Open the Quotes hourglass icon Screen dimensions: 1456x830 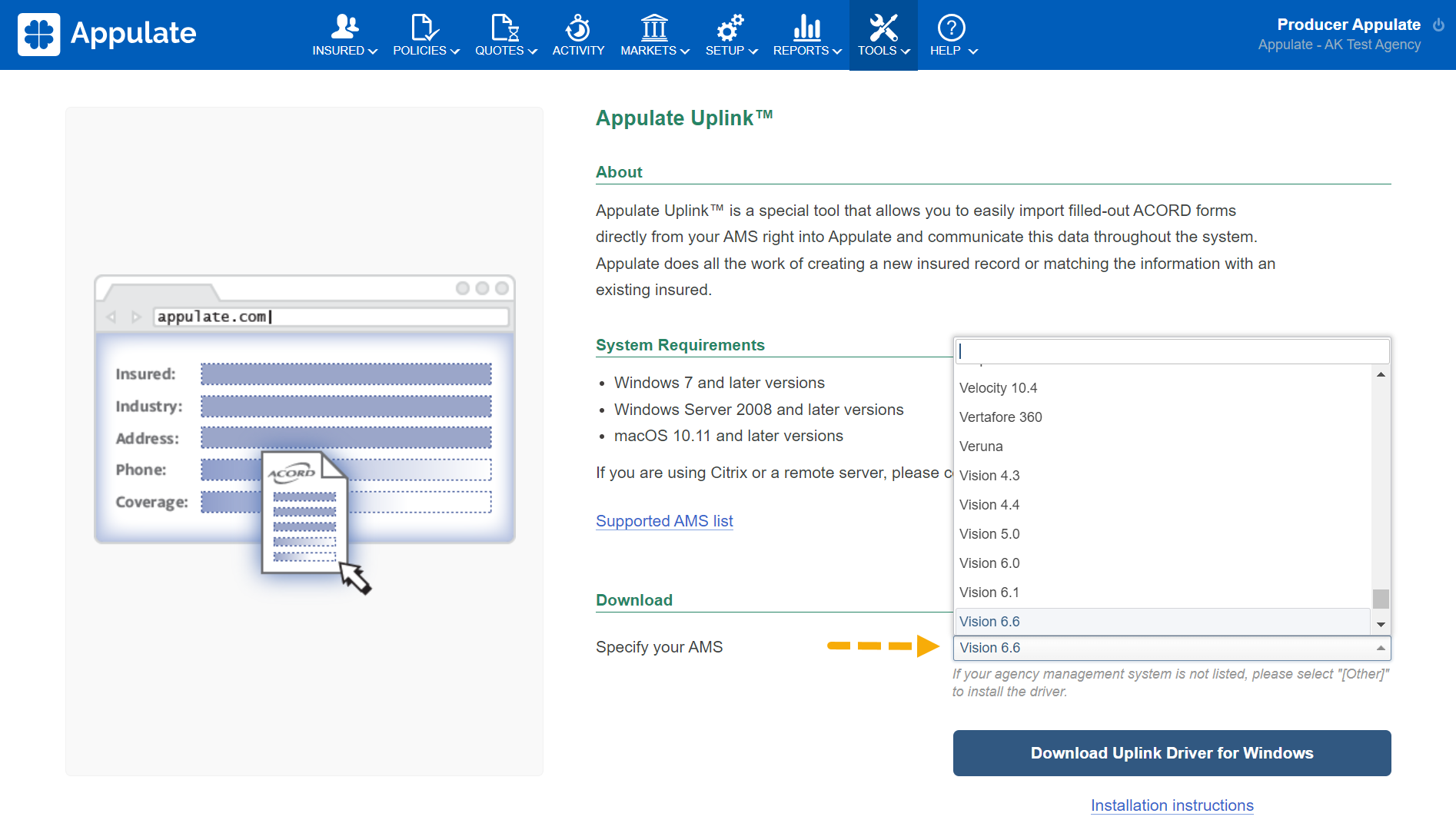(x=505, y=28)
